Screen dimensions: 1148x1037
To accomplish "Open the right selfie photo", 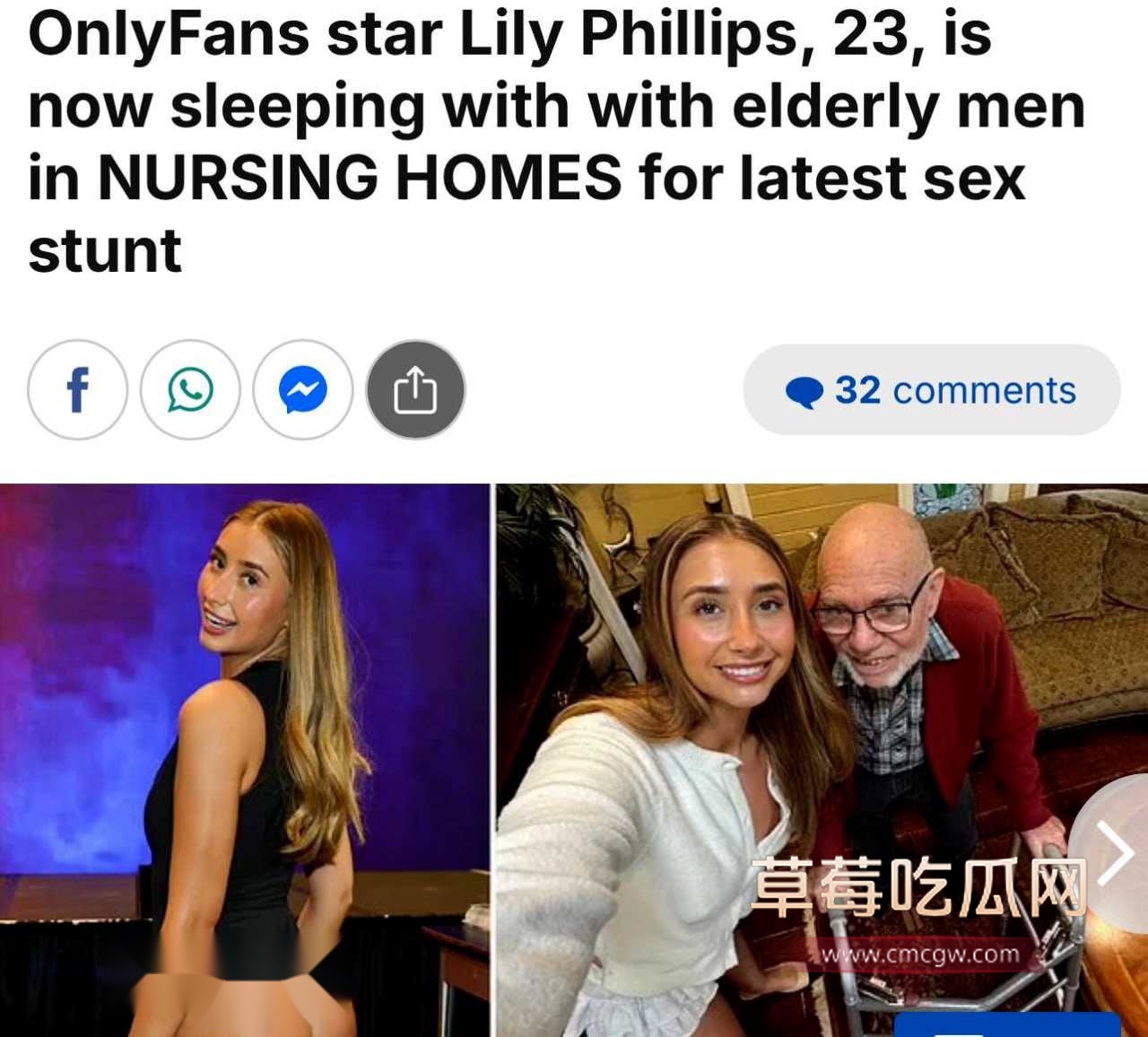I will click(822, 761).
